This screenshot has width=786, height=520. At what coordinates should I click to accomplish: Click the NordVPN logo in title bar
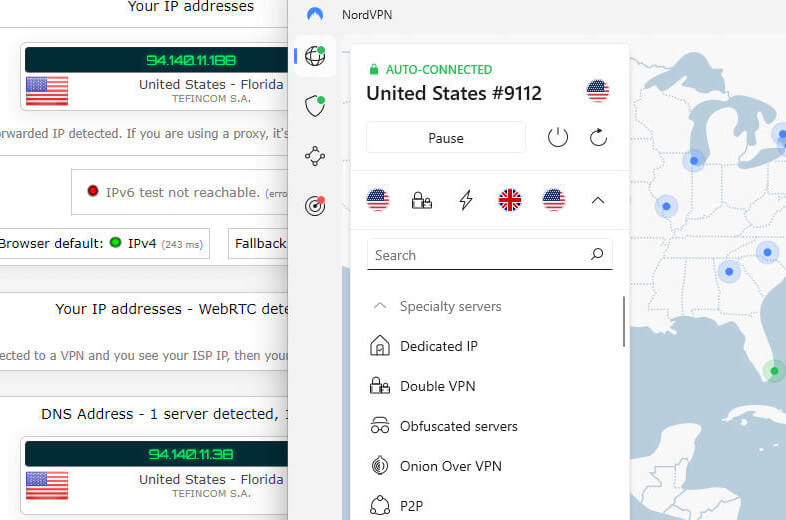[x=315, y=14]
